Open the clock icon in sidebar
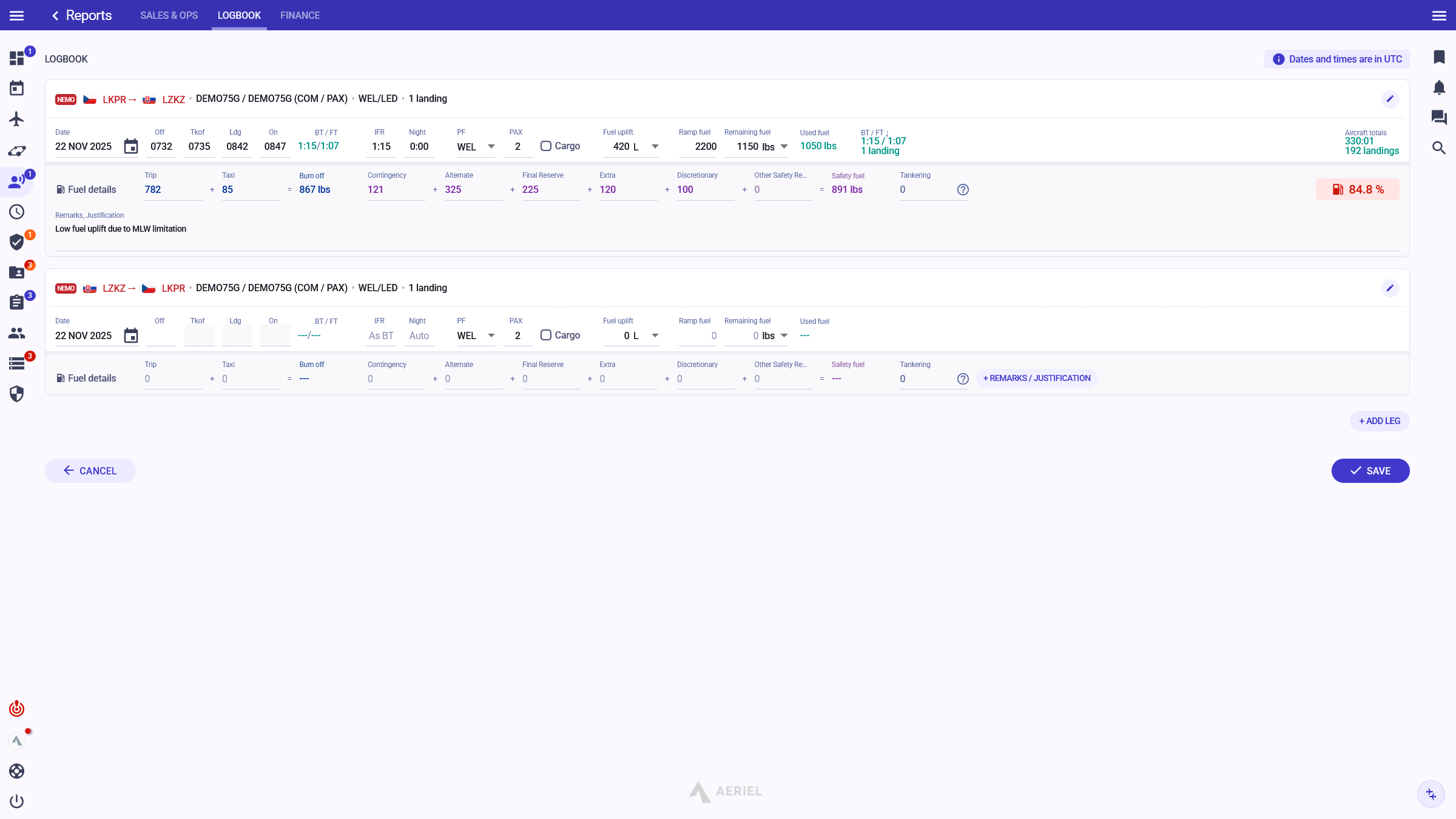Screen dimensions: 1456x819 [x=16, y=212]
